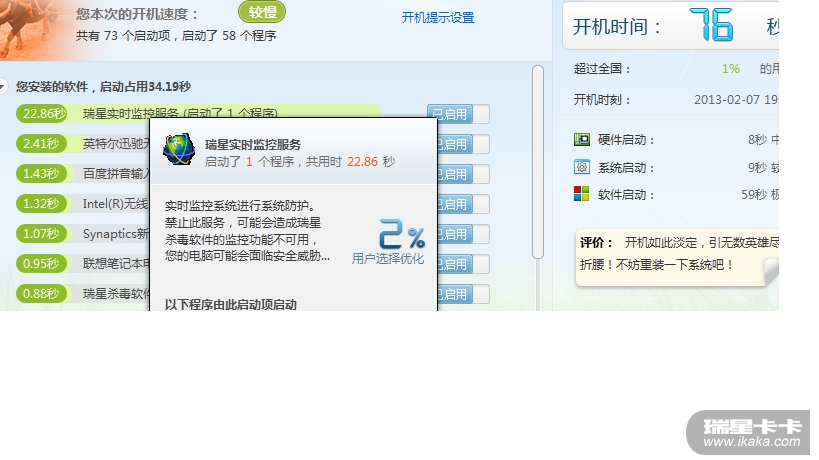
Task: Click the 较慢 speed rating badge
Action: [262, 12]
